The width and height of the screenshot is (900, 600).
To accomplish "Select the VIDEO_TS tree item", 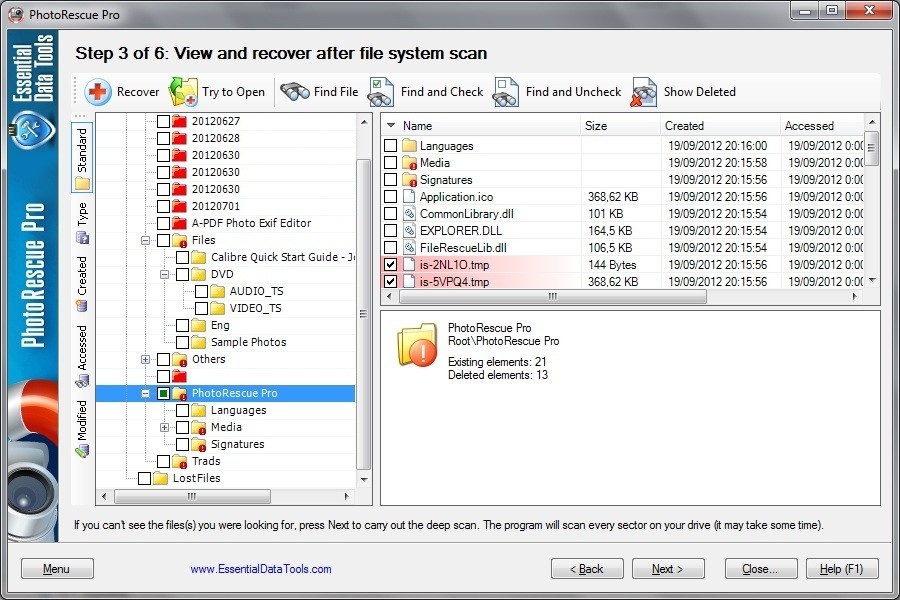I will pyautogui.click(x=255, y=308).
